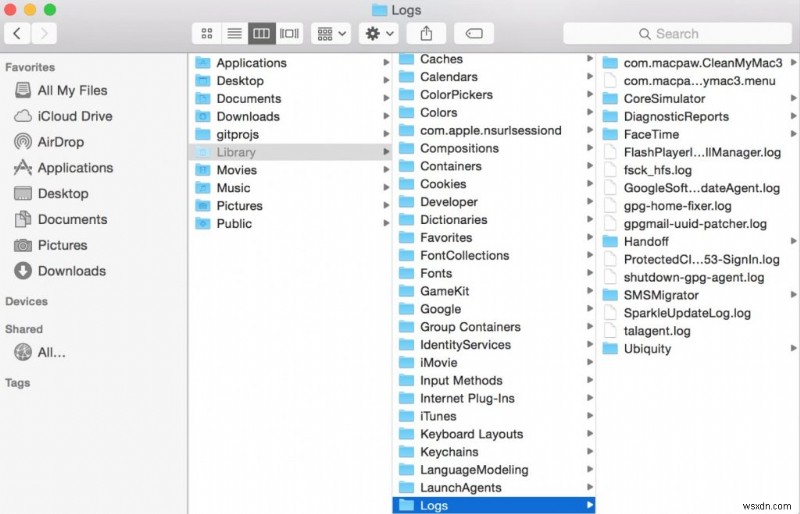Expand Handoff folder arrow
This screenshot has height=514, width=800.
click(x=793, y=241)
